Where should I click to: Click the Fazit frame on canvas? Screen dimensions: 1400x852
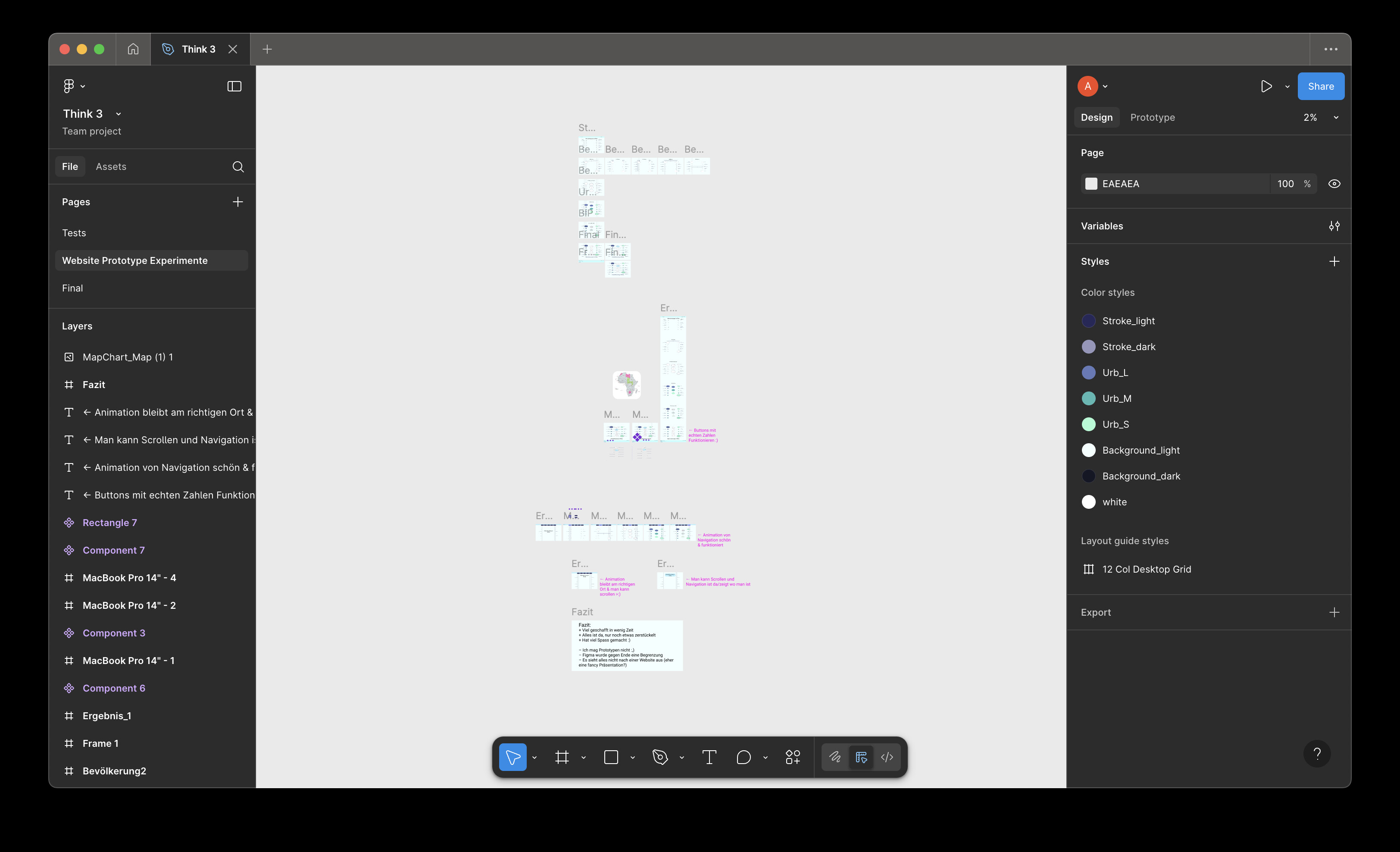click(x=627, y=645)
